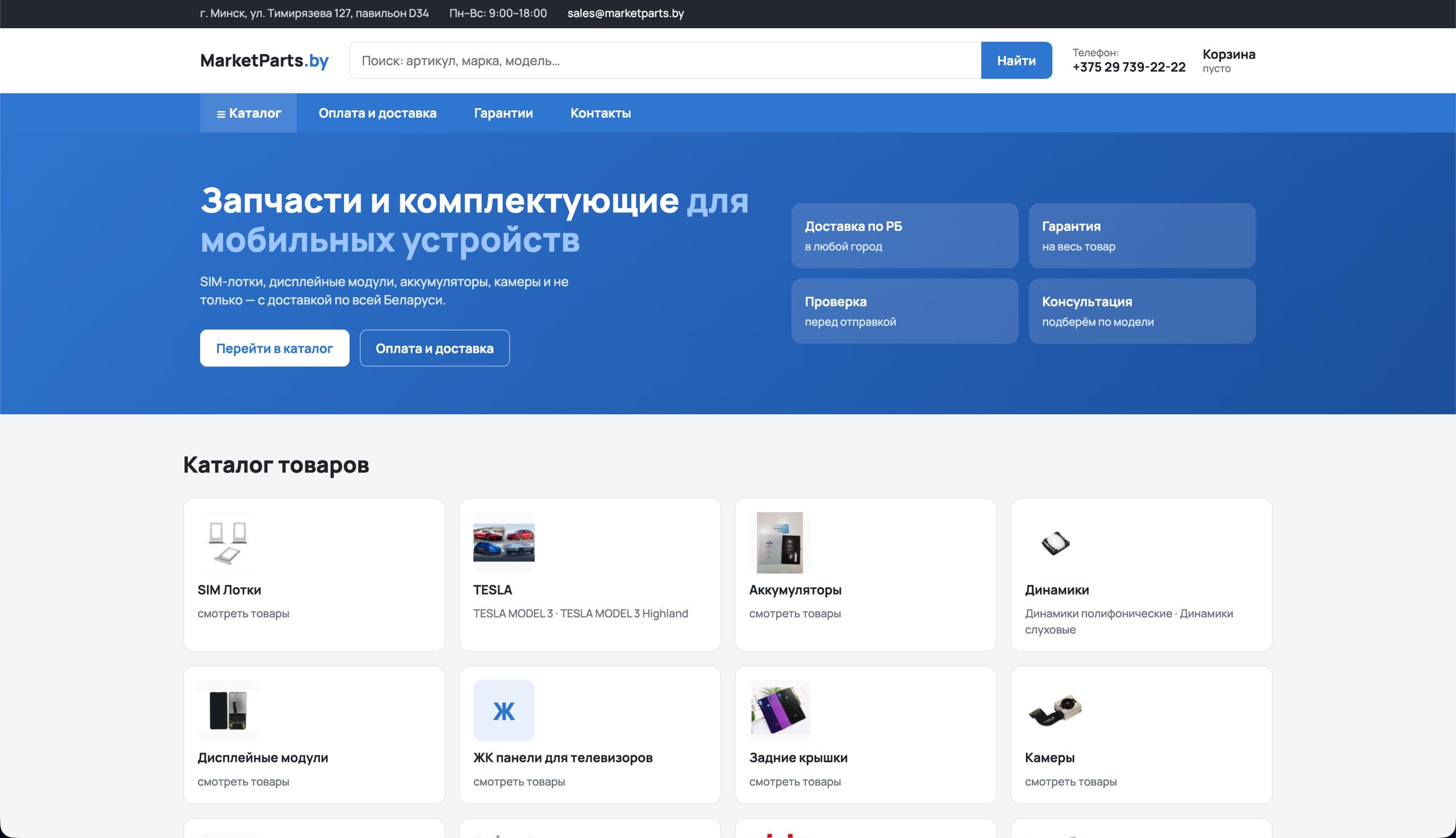Click the outlined Оплата и доставка hero button
Screen dimensions: 1456x838
[435, 348]
